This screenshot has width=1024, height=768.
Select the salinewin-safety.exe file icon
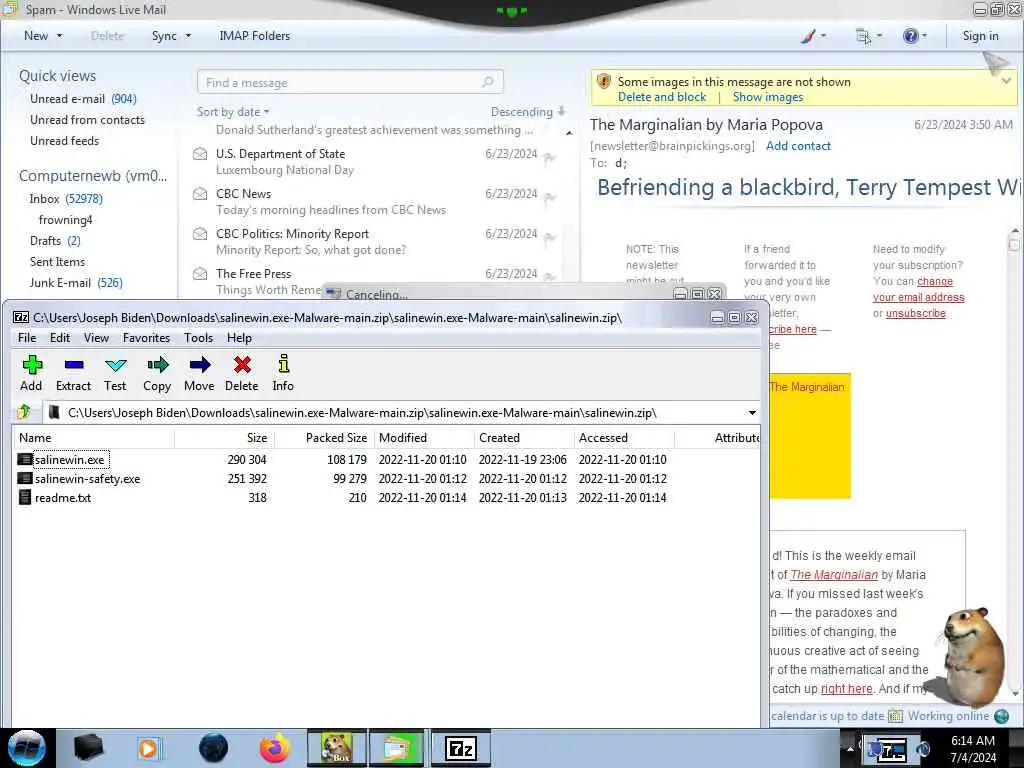click(x=24, y=479)
